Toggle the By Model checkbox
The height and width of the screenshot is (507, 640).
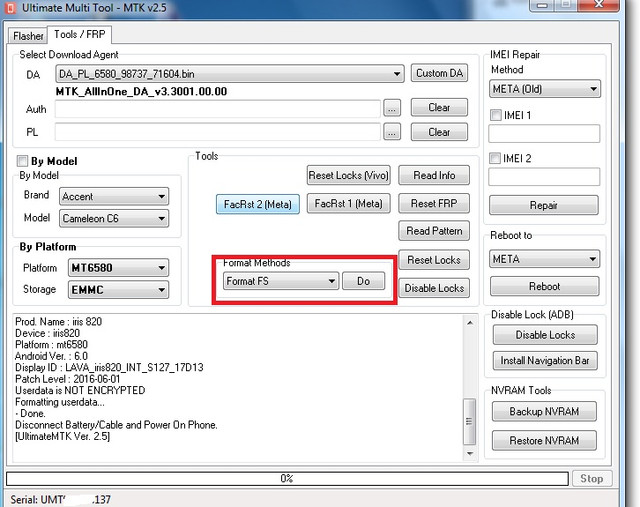(x=22, y=161)
